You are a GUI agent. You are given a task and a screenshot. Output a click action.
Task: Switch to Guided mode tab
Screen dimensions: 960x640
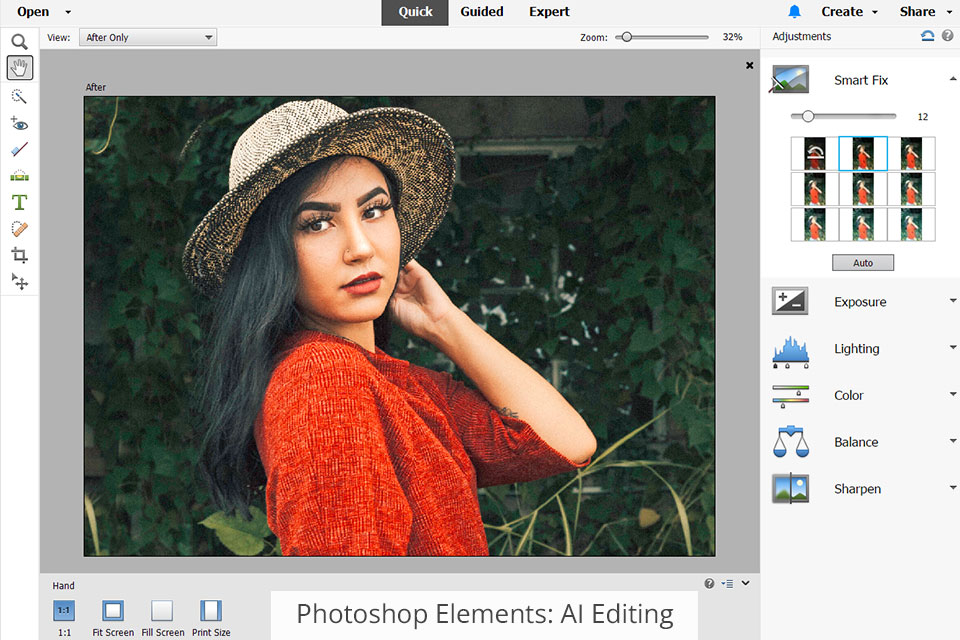pos(482,12)
